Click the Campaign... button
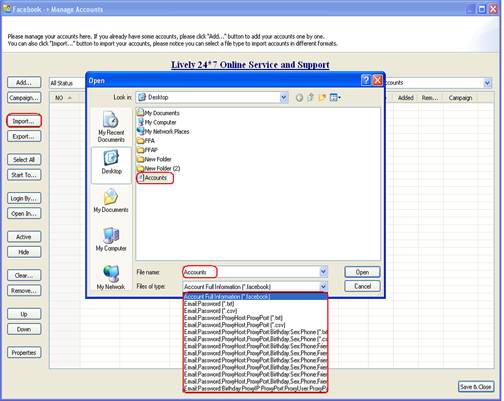Viewport: 504px width, 401px height. pyautogui.click(x=24, y=98)
